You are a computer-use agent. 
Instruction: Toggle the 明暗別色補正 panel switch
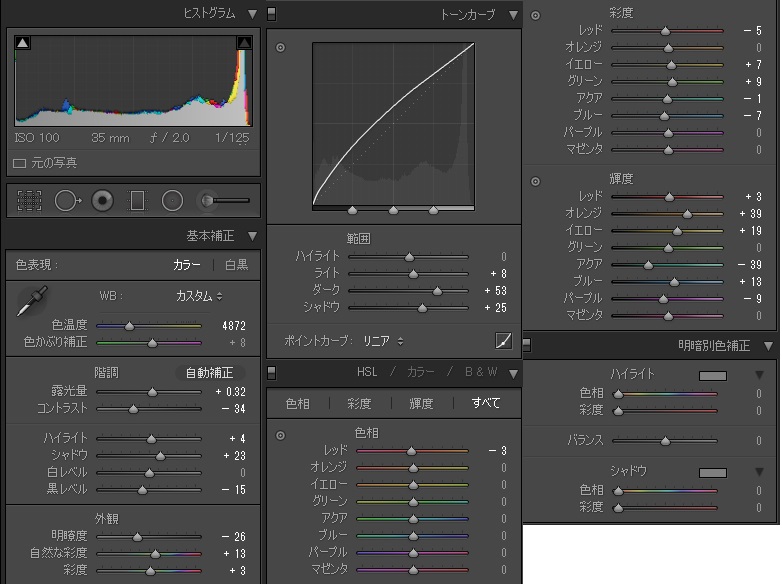tap(527, 345)
